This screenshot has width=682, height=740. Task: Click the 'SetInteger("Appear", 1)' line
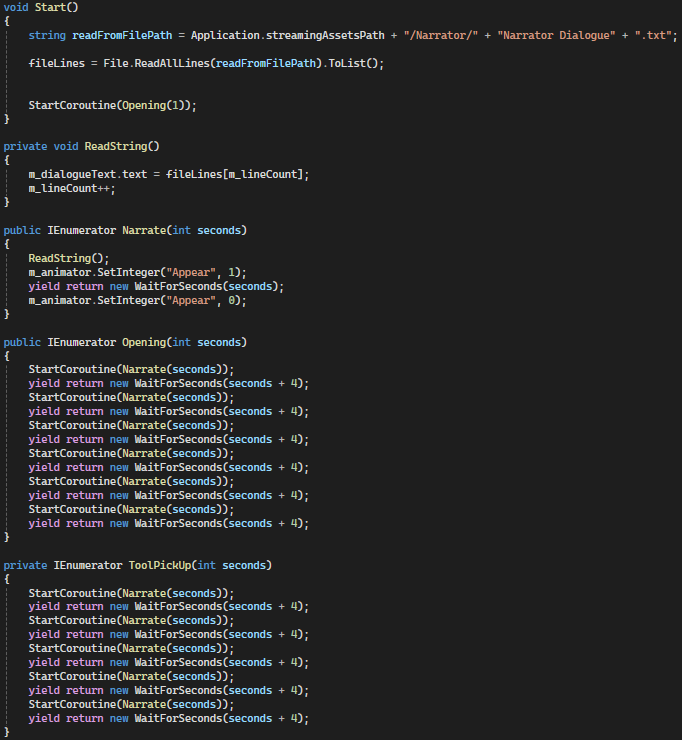pyautogui.click(x=137, y=272)
